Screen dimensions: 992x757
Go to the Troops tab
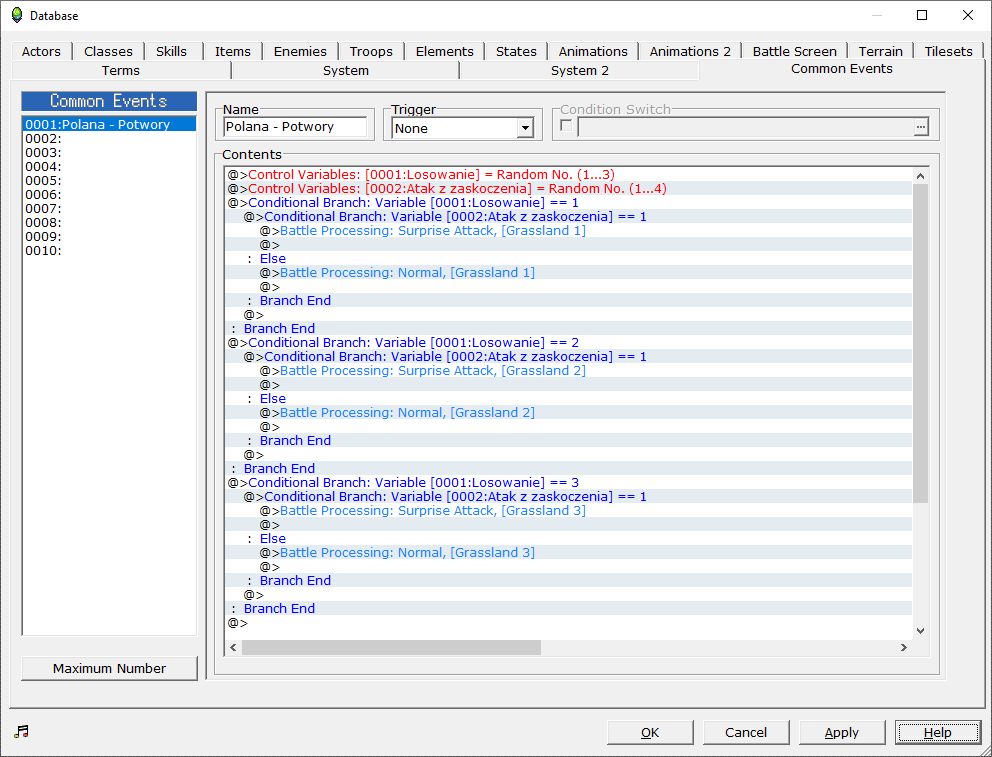point(371,51)
